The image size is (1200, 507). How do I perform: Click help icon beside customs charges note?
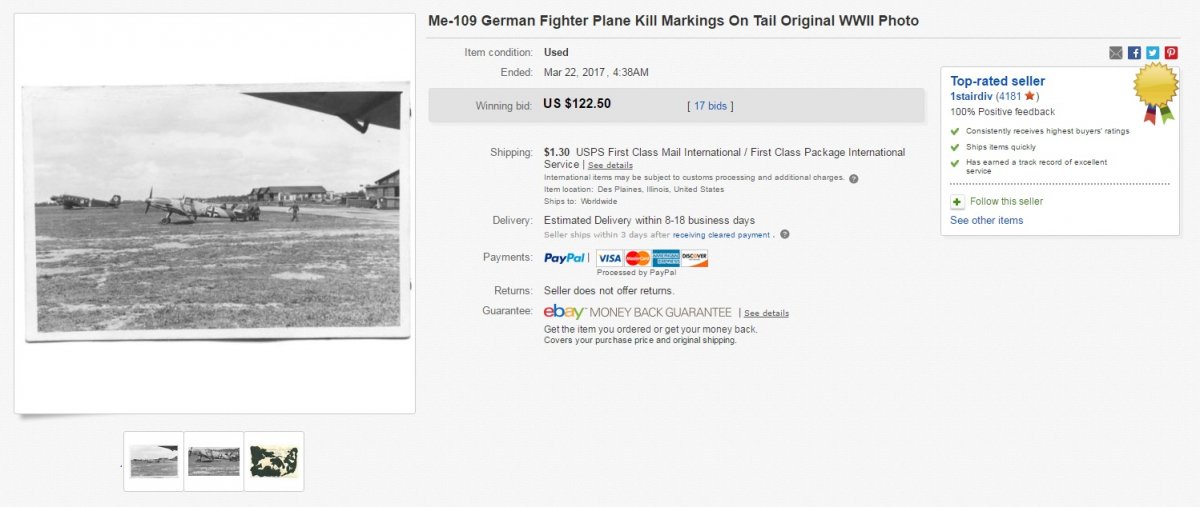[853, 178]
